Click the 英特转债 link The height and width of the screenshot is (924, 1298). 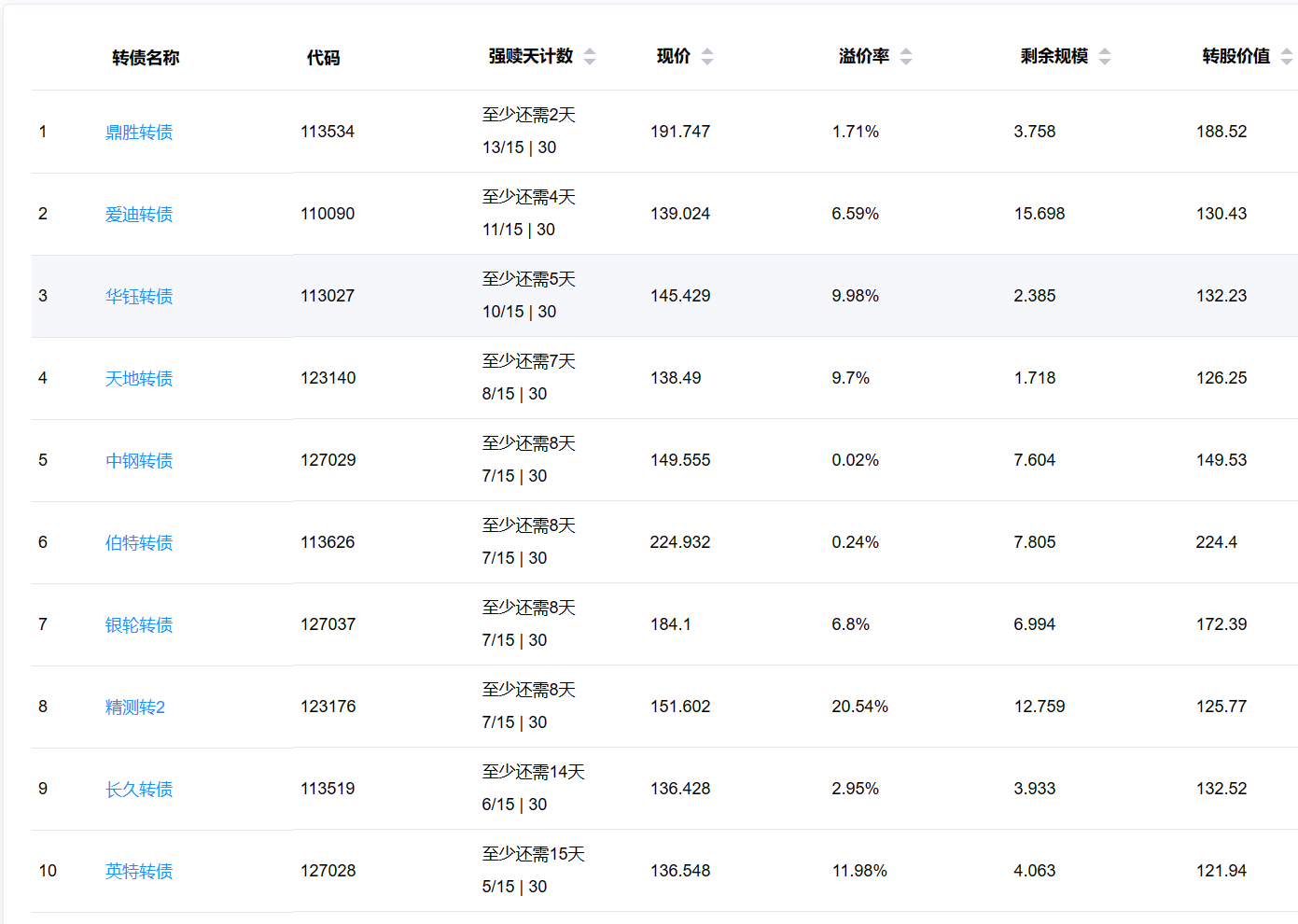[x=139, y=872]
